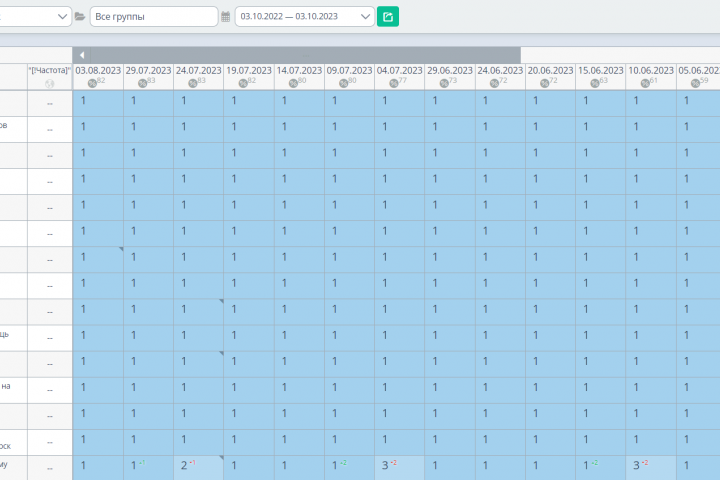Select the 1 +1 cell under 29.07.2023
This screenshot has height=480, width=720.
pyautogui.click(x=148, y=468)
